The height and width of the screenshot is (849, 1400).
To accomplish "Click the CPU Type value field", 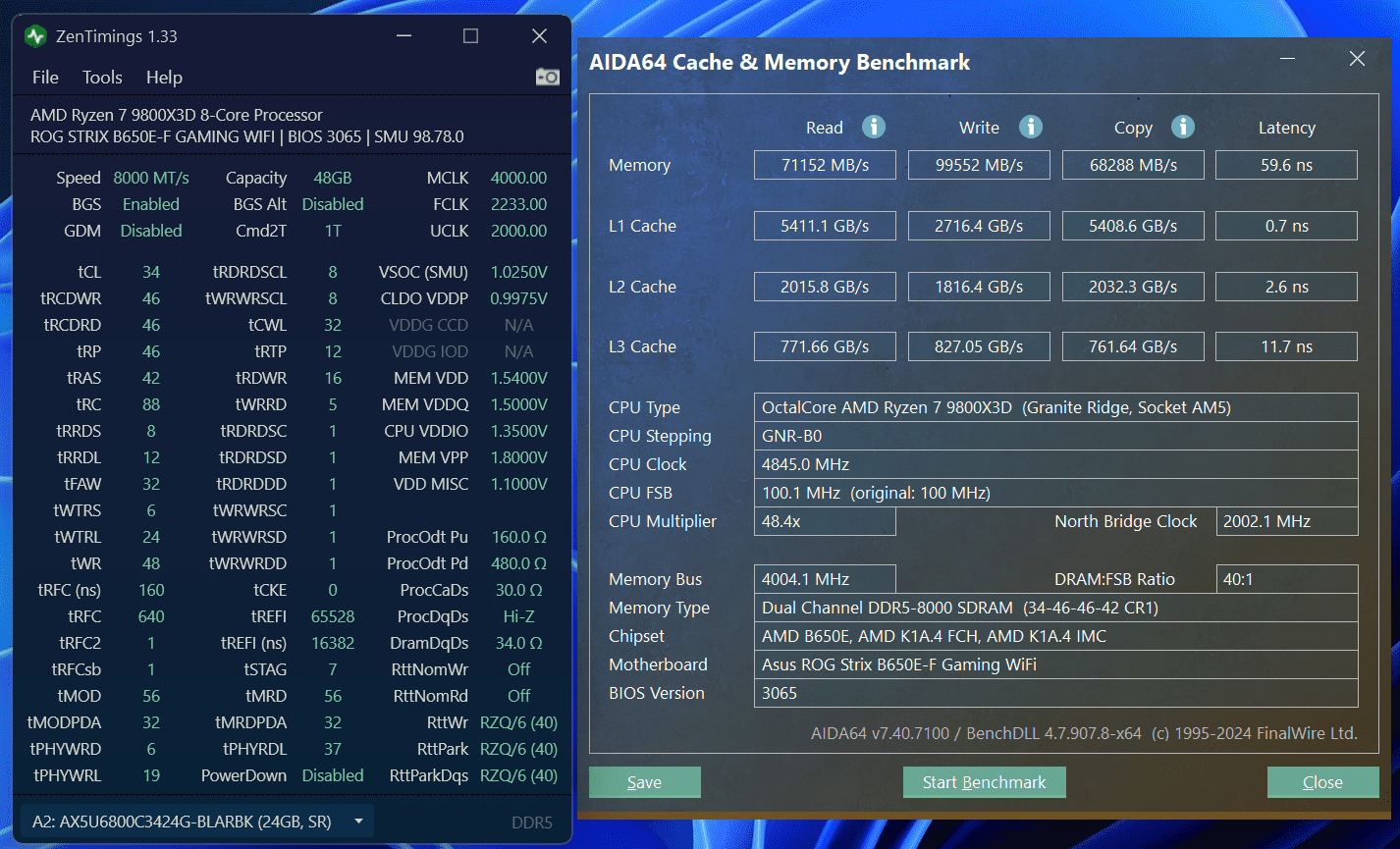I will [x=1056, y=407].
